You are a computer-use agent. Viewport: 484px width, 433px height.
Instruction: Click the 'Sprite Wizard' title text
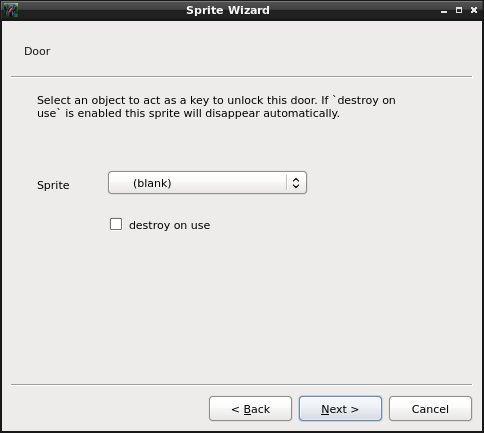(228, 10)
